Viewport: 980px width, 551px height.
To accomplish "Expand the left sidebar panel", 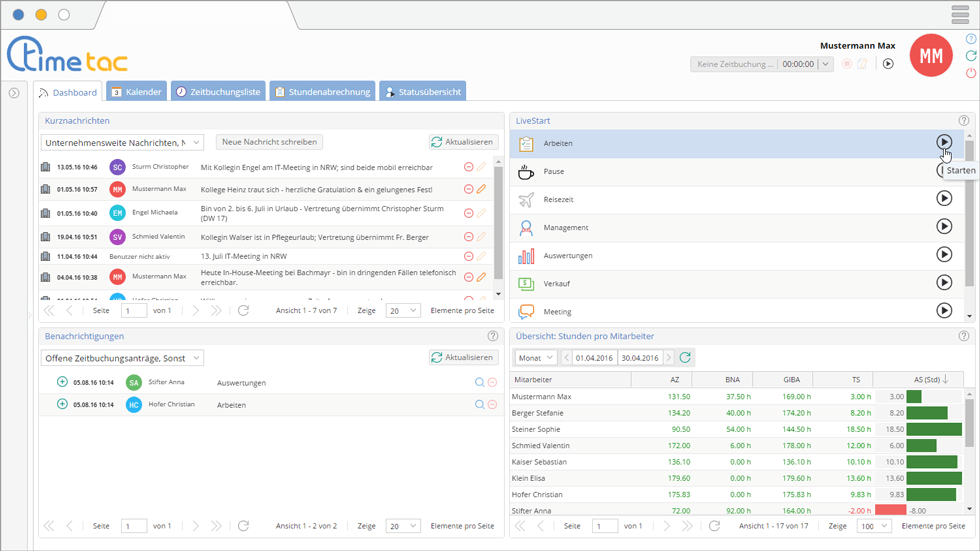I will point(14,93).
